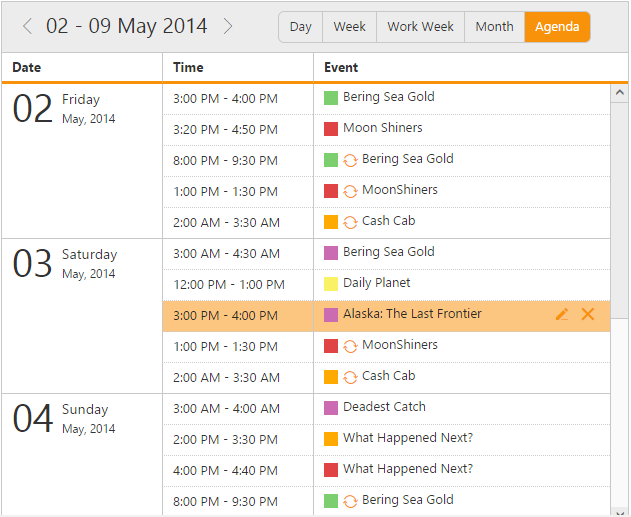The width and height of the screenshot is (631, 517).
Task: Select the Moon Shiners 3:20 PM event
Action: 382,128
